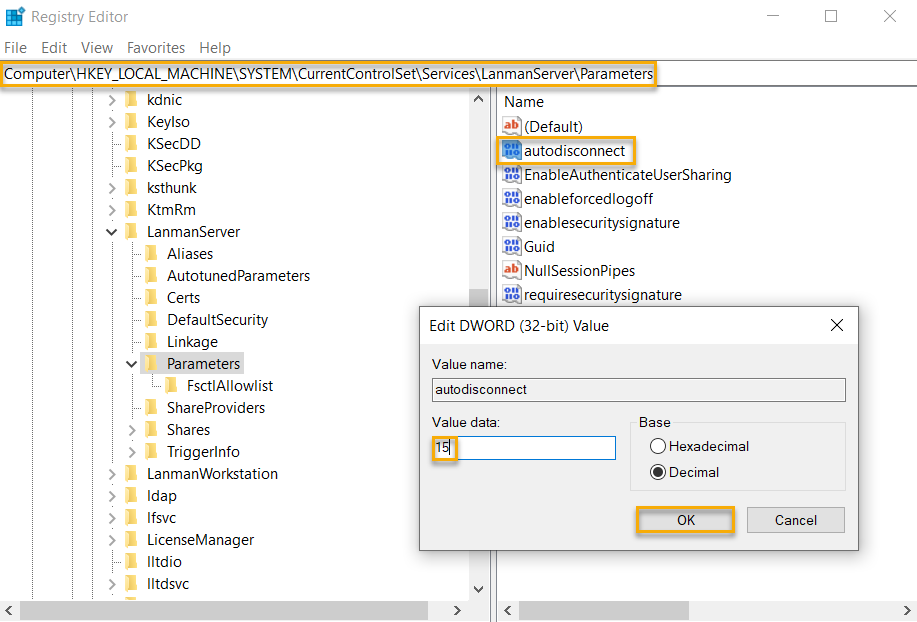Click the autodisconnect DWORD value icon
917x622 pixels.
tap(512, 151)
